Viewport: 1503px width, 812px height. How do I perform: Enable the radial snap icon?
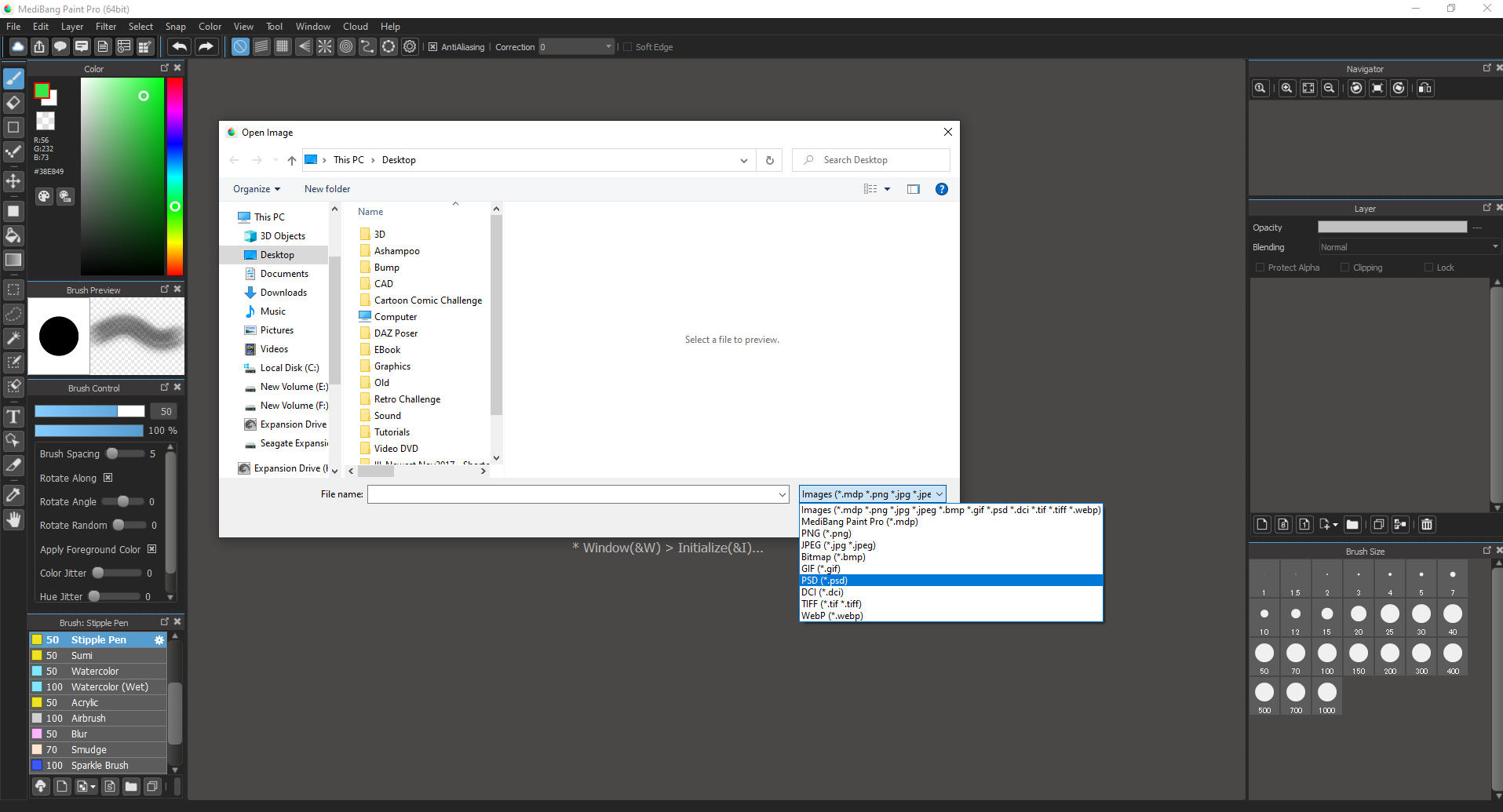click(x=325, y=47)
